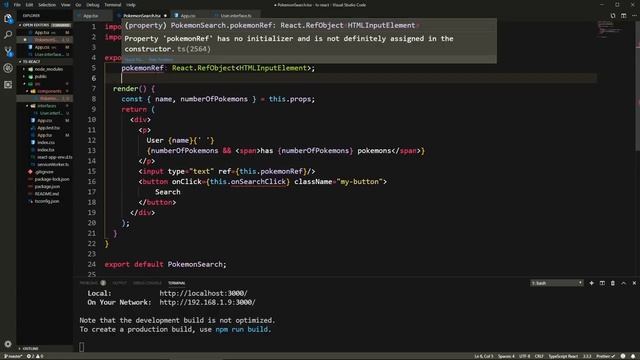Open the Search view in activity bar

point(8,35)
